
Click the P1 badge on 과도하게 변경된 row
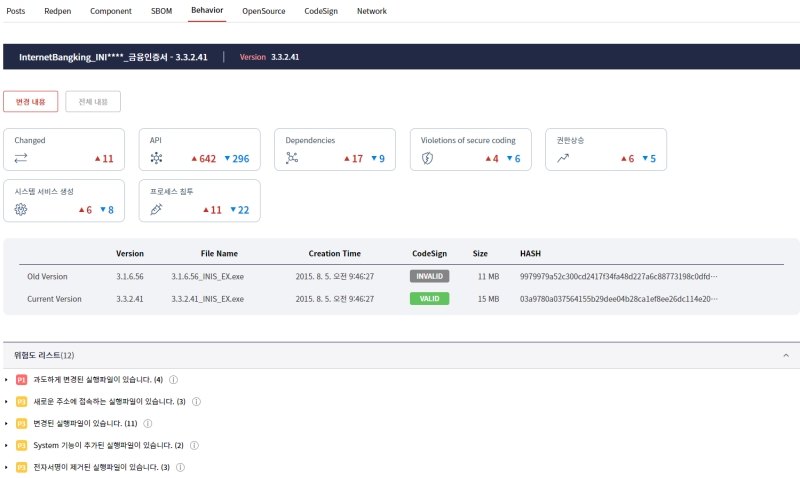point(21,380)
